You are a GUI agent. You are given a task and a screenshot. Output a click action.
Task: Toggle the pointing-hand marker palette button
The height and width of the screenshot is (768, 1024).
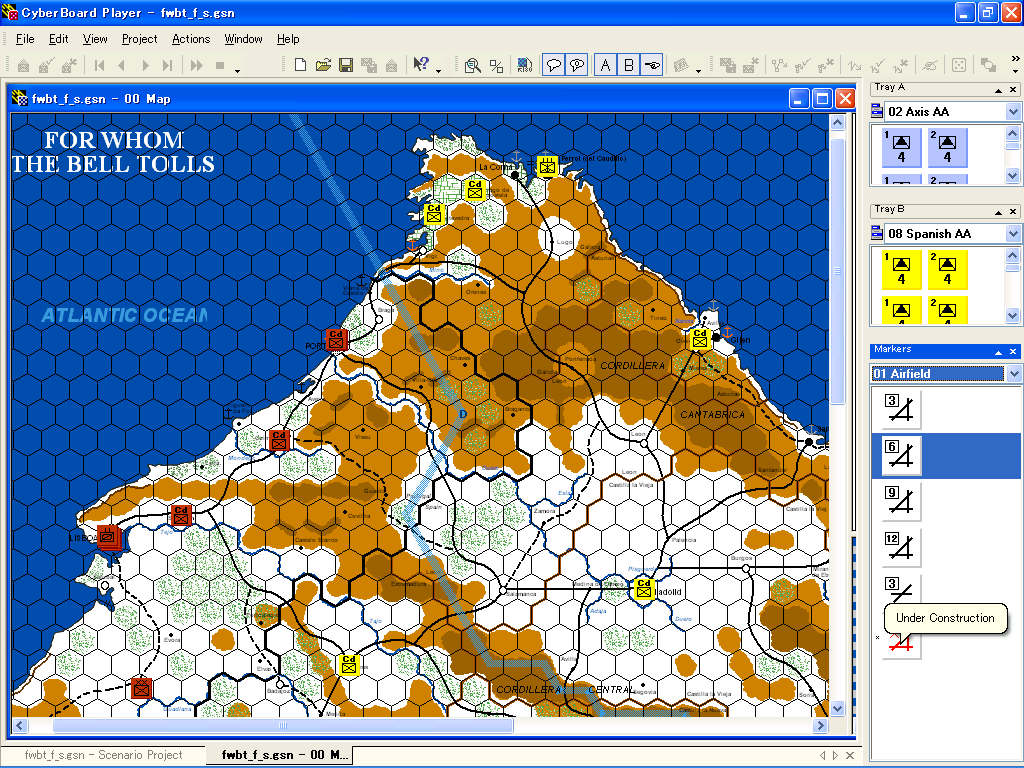(x=652, y=66)
